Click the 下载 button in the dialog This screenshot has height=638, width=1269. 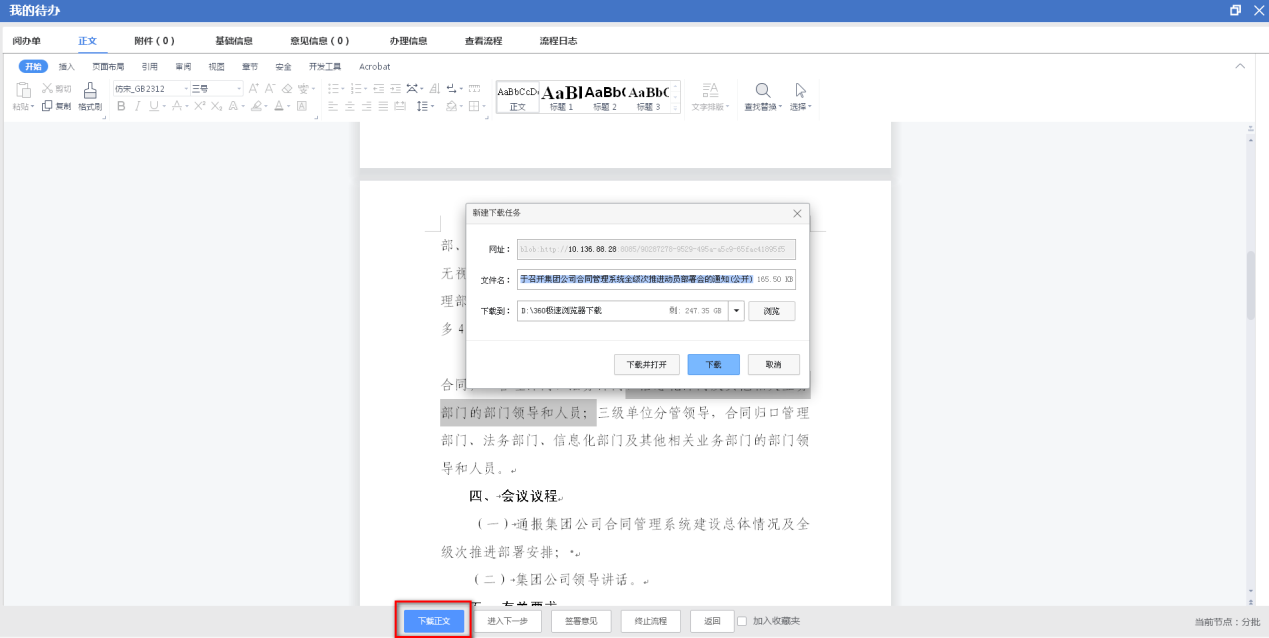click(x=713, y=365)
